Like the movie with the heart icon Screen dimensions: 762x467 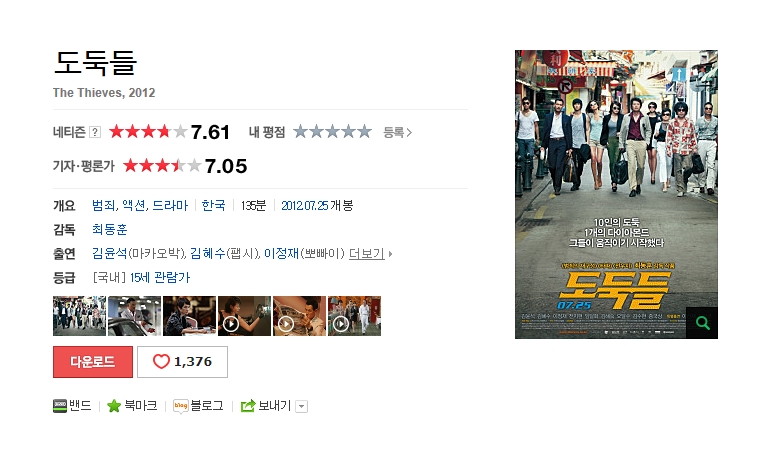[x=161, y=362]
